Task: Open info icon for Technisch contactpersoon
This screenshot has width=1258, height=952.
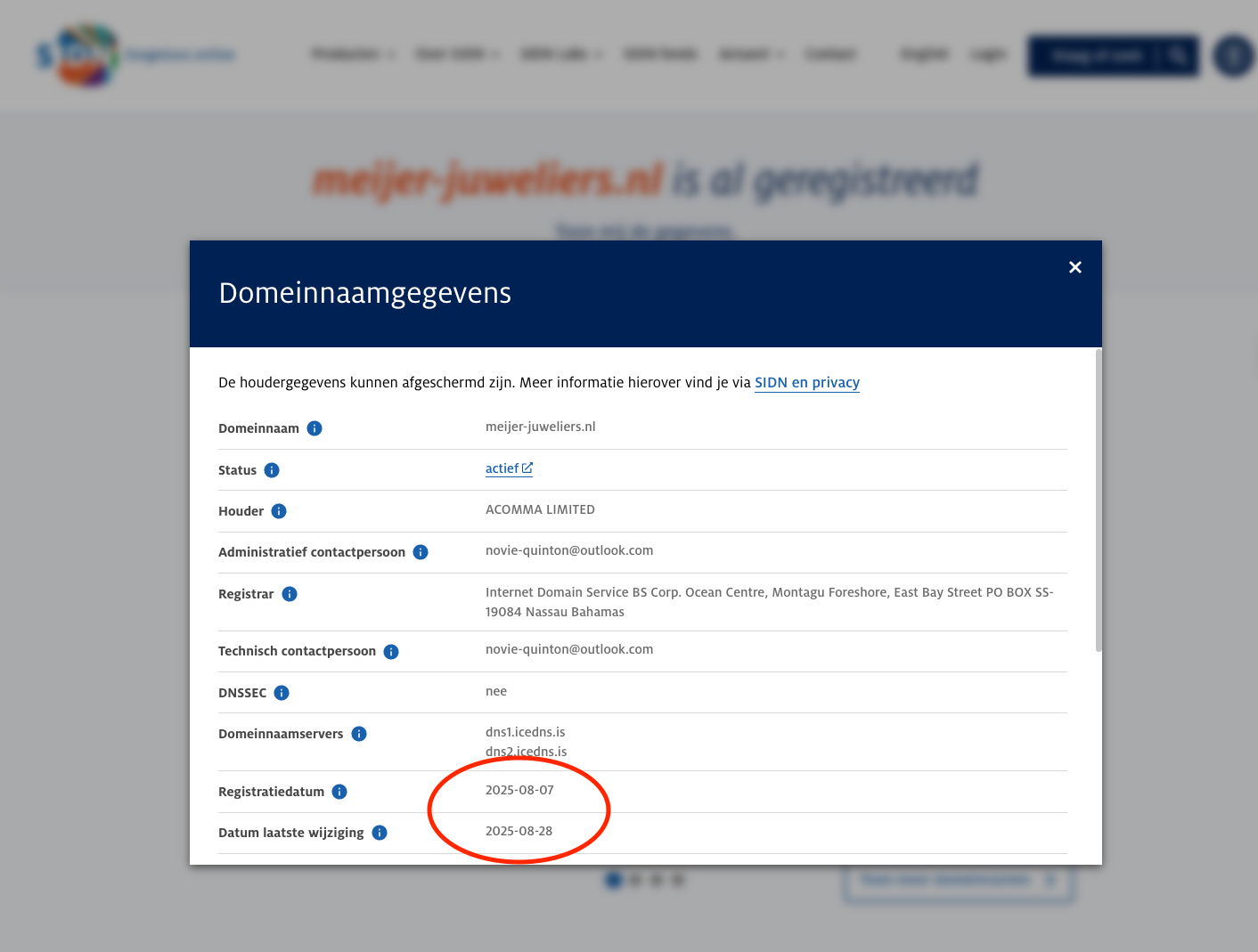Action: pyautogui.click(x=391, y=652)
